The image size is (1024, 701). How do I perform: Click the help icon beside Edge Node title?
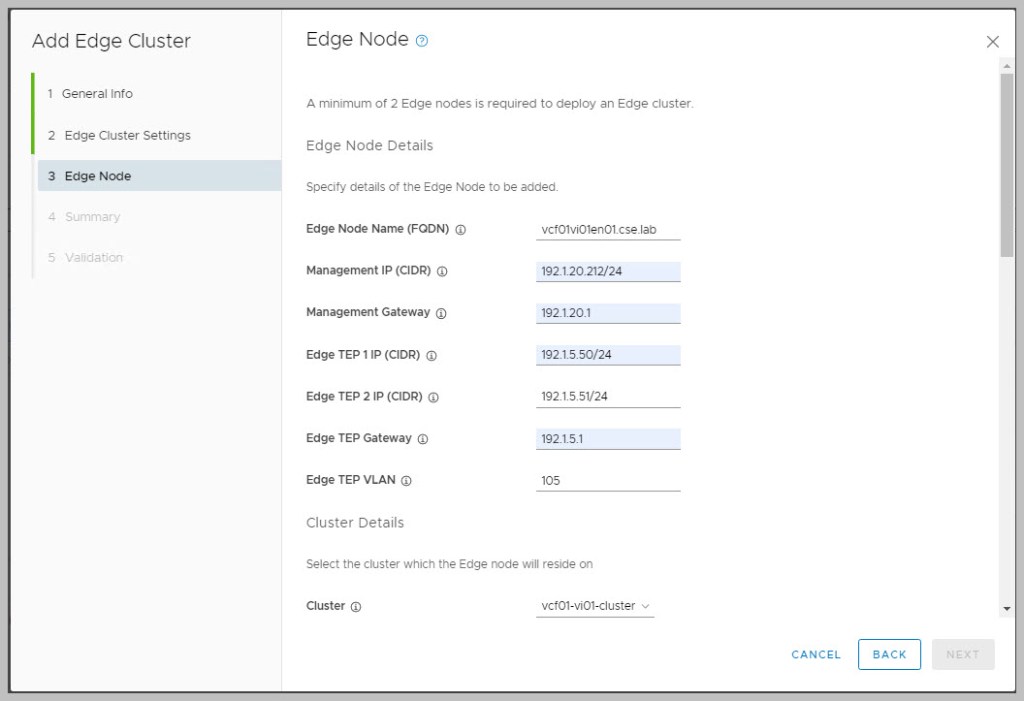coord(422,41)
